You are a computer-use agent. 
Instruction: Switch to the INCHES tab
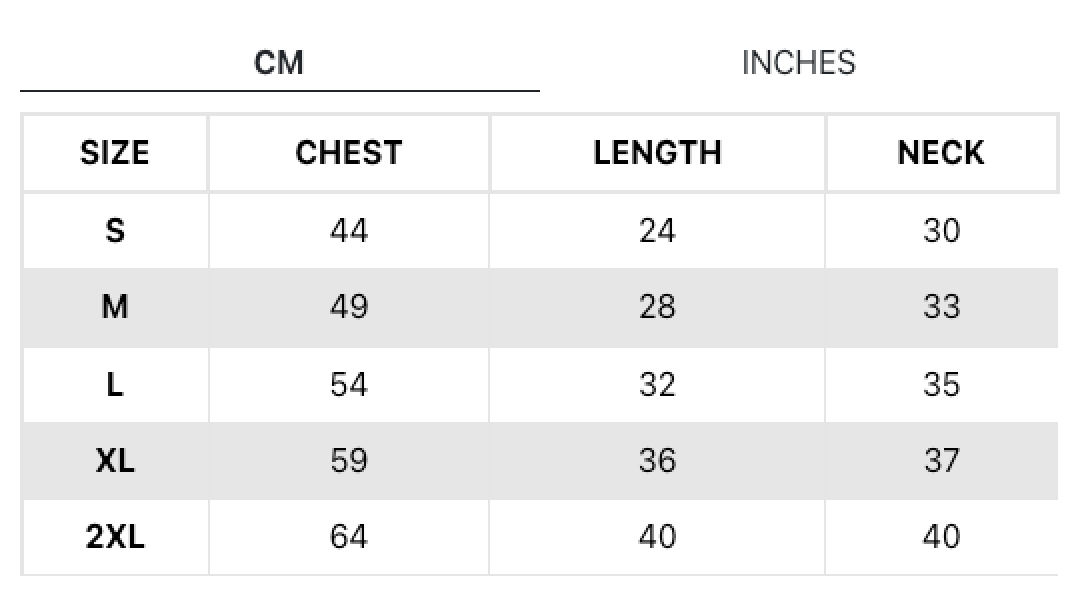799,63
